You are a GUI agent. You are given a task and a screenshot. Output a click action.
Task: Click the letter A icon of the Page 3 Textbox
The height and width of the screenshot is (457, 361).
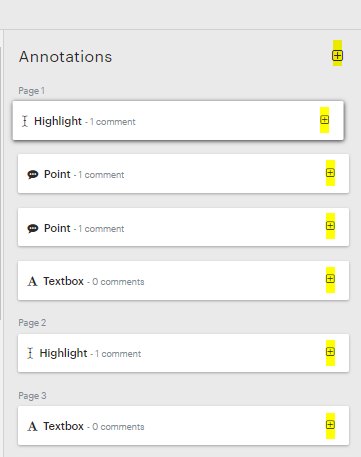click(x=32, y=426)
